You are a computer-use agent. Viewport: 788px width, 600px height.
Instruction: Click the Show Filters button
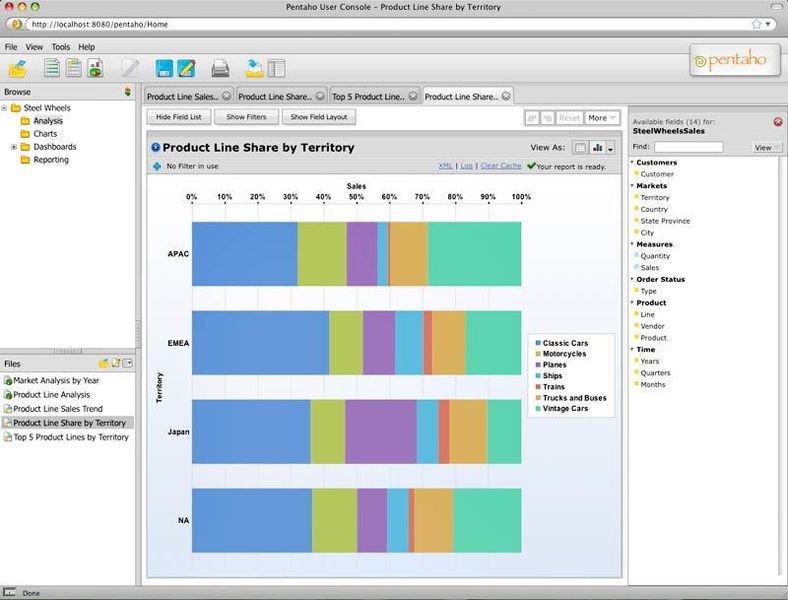pyautogui.click(x=246, y=117)
